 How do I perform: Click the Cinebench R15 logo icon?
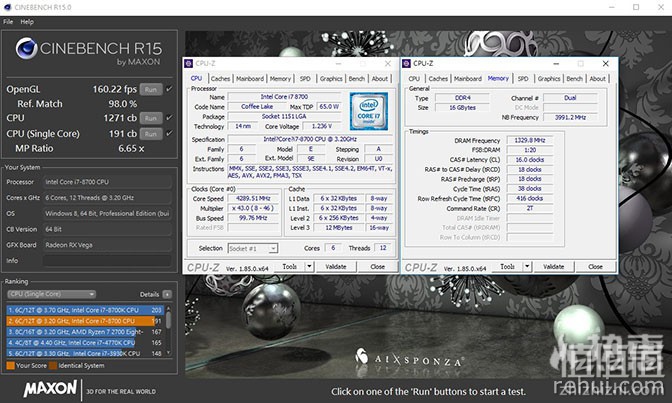tap(27, 48)
